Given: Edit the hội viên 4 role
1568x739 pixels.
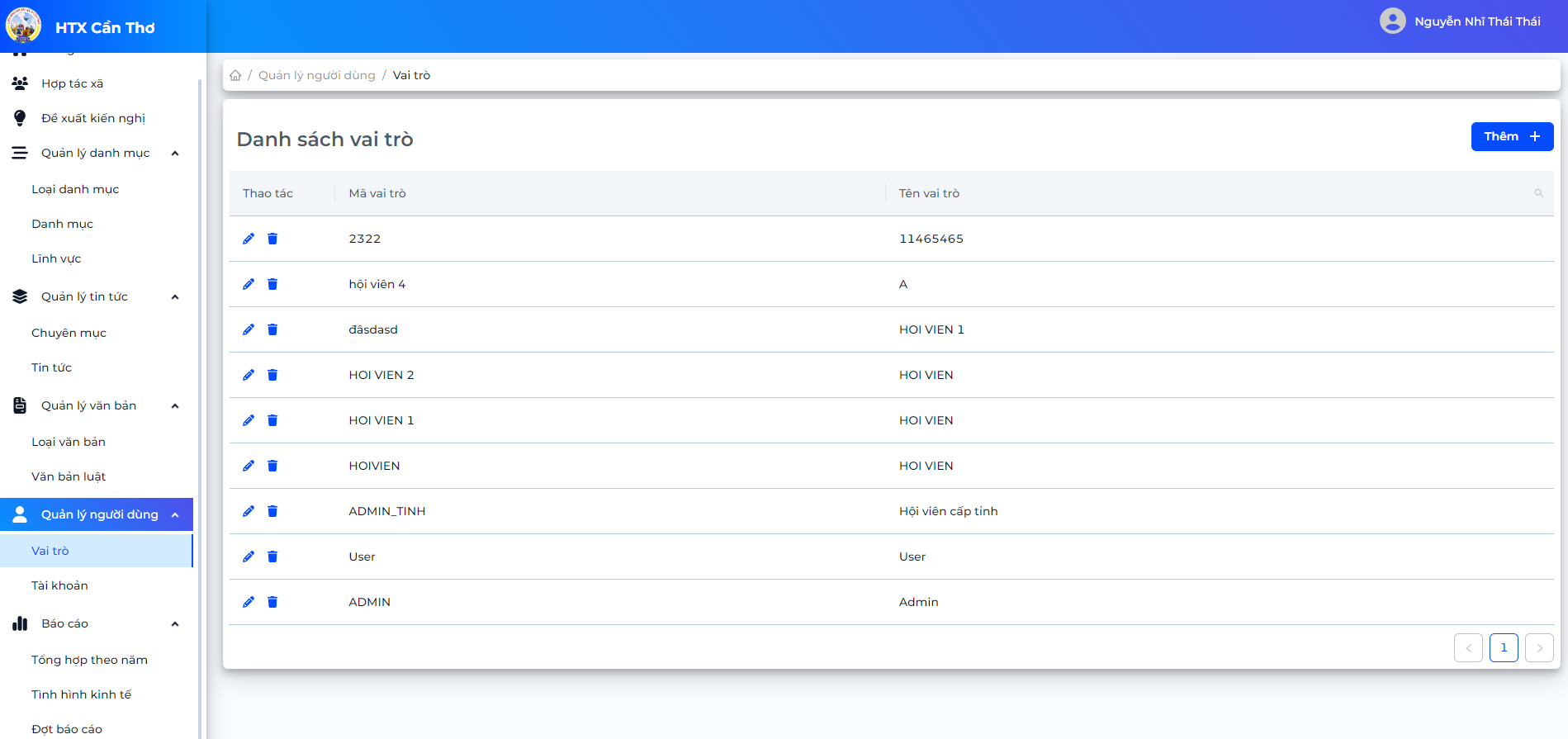Looking at the screenshot, I should [x=249, y=284].
